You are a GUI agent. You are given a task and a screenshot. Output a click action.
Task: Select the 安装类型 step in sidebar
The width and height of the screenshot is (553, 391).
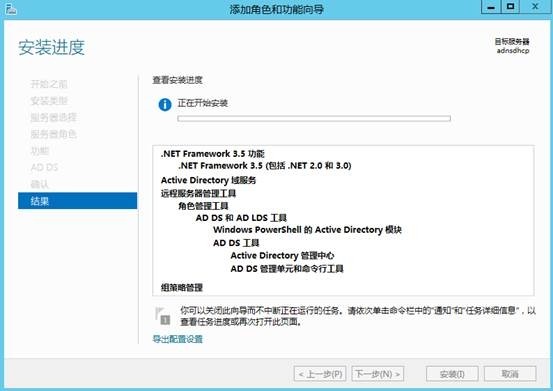[x=49, y=101]
